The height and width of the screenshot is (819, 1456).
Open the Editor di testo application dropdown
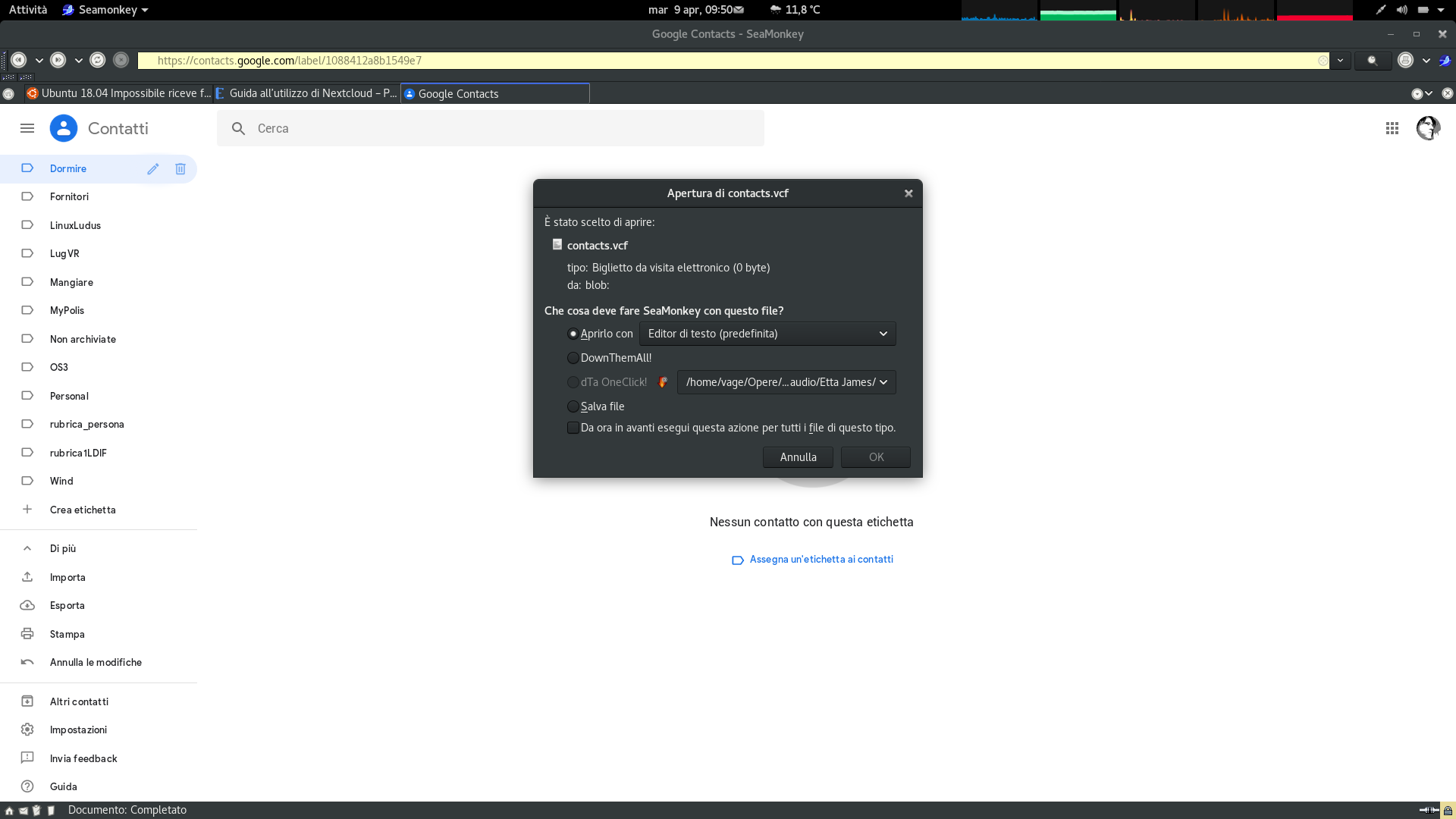pyautogui.click(x=767, y=334)
